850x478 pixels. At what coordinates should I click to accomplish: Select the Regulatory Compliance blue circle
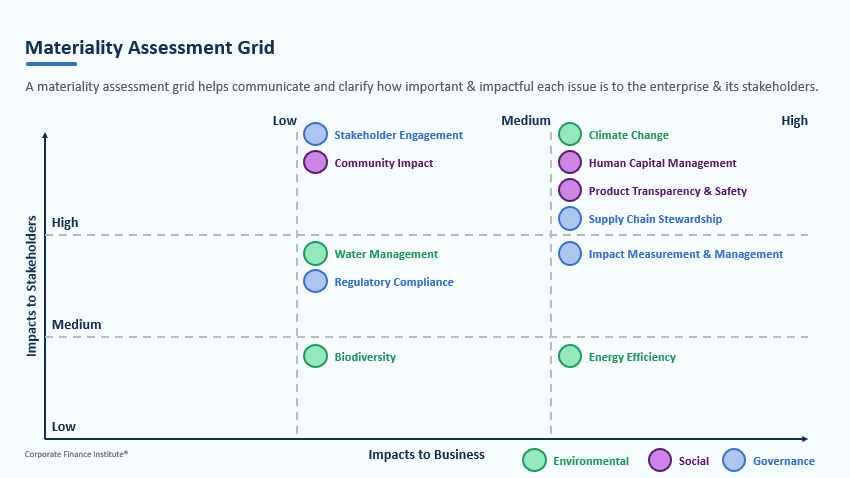315,282
